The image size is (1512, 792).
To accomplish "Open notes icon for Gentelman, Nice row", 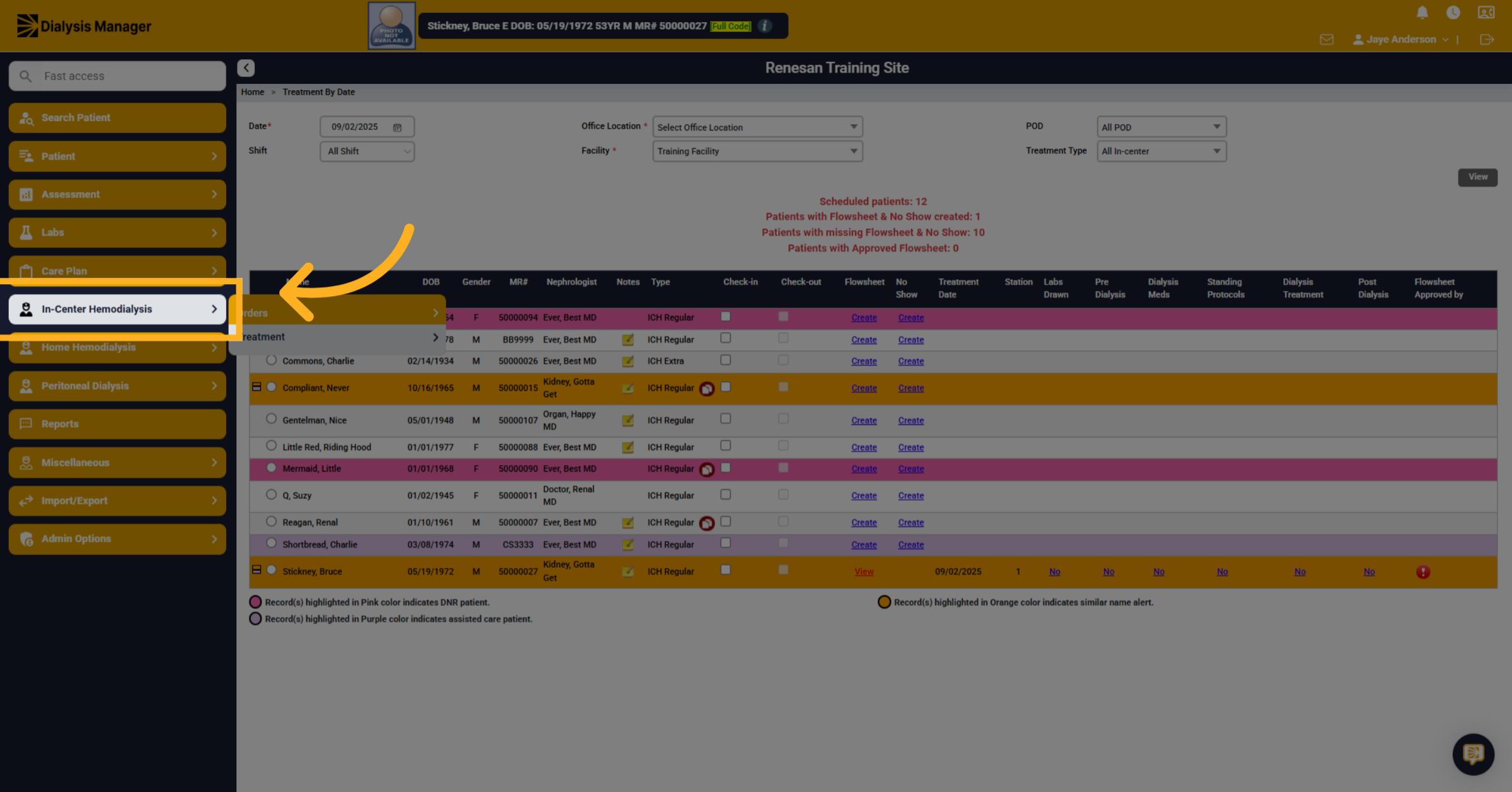I will coord(627,421).
